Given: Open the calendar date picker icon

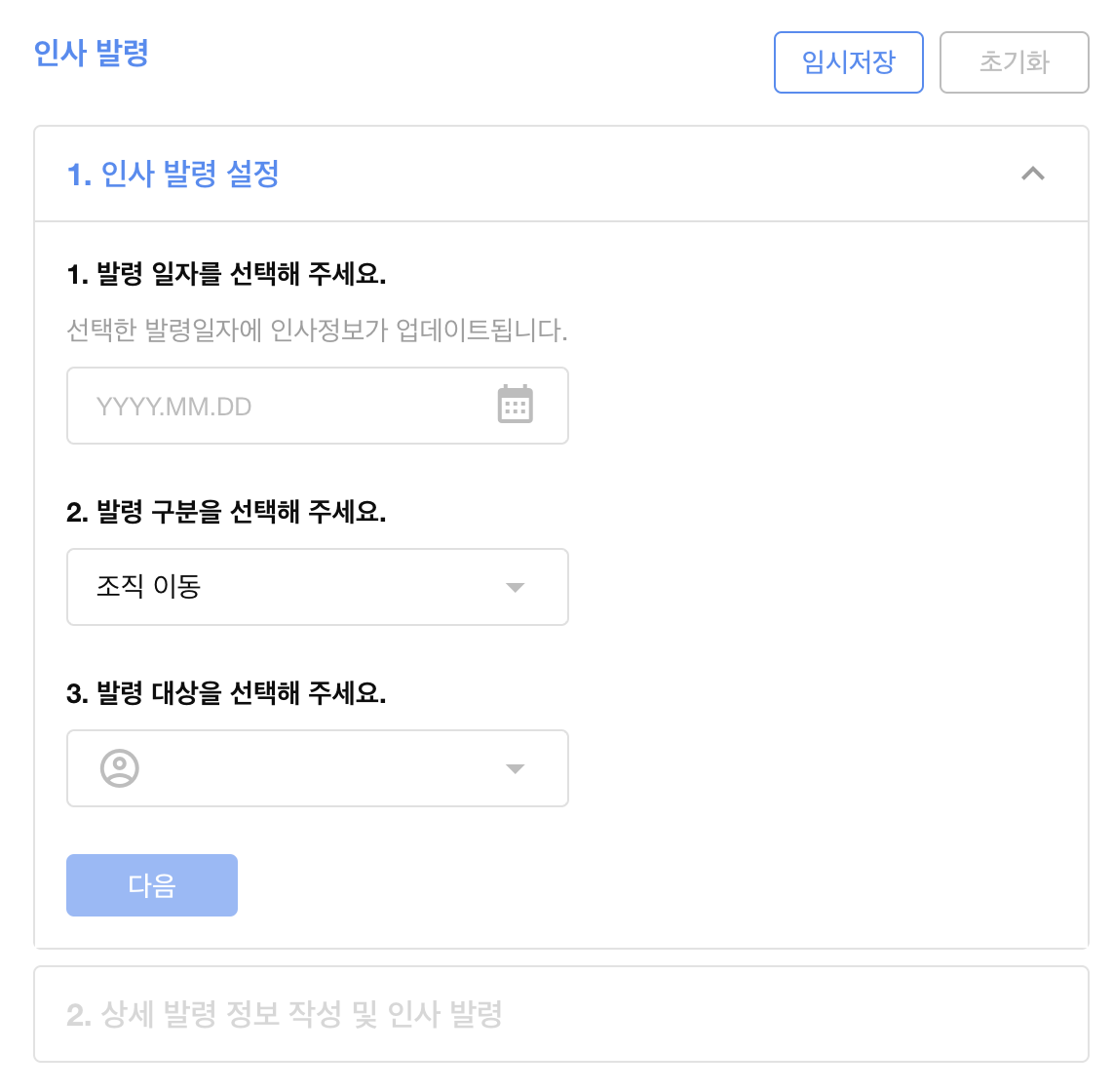Looking at the screenshot, I should [516, 405].
